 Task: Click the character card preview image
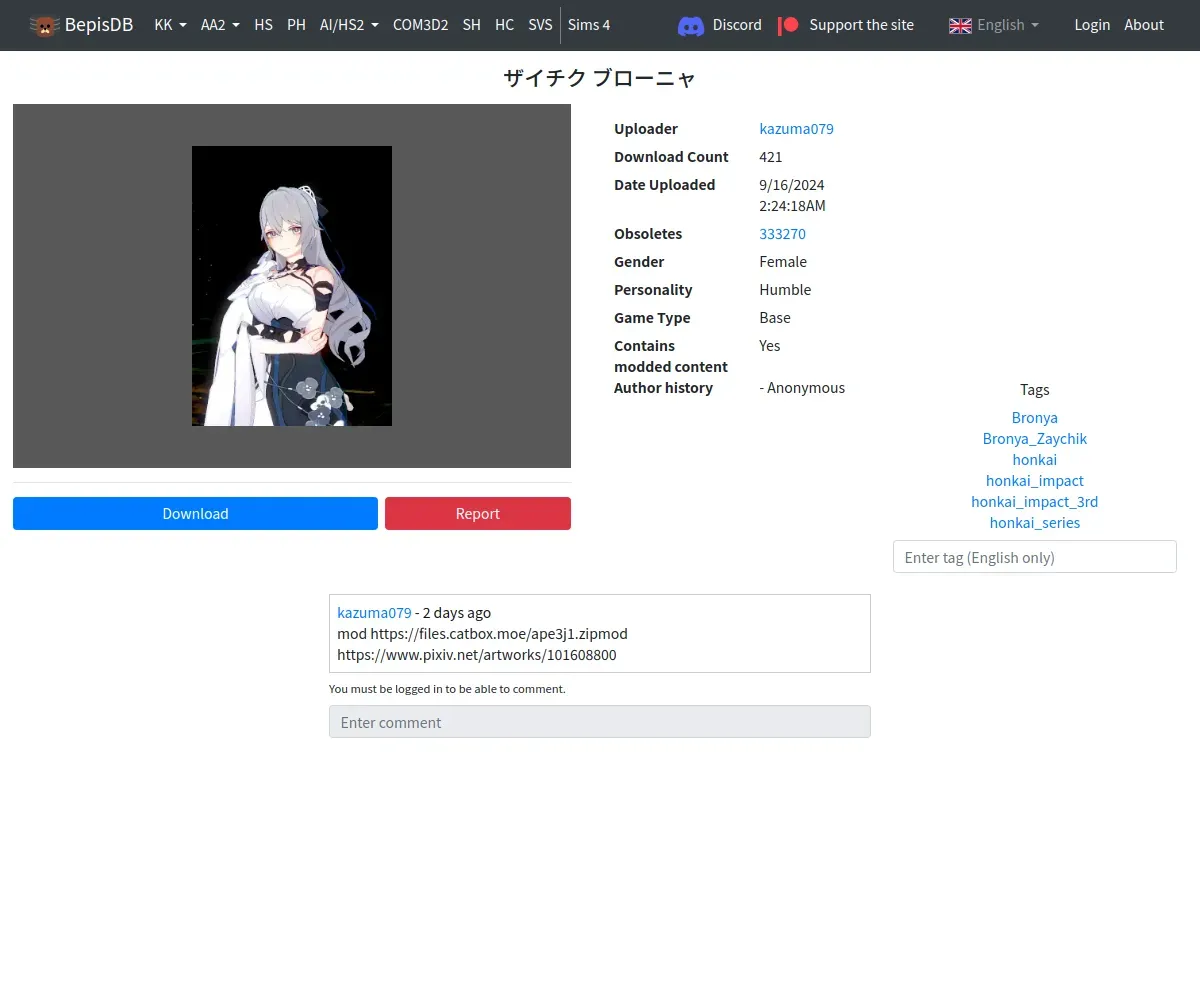(x=292, y=286)
